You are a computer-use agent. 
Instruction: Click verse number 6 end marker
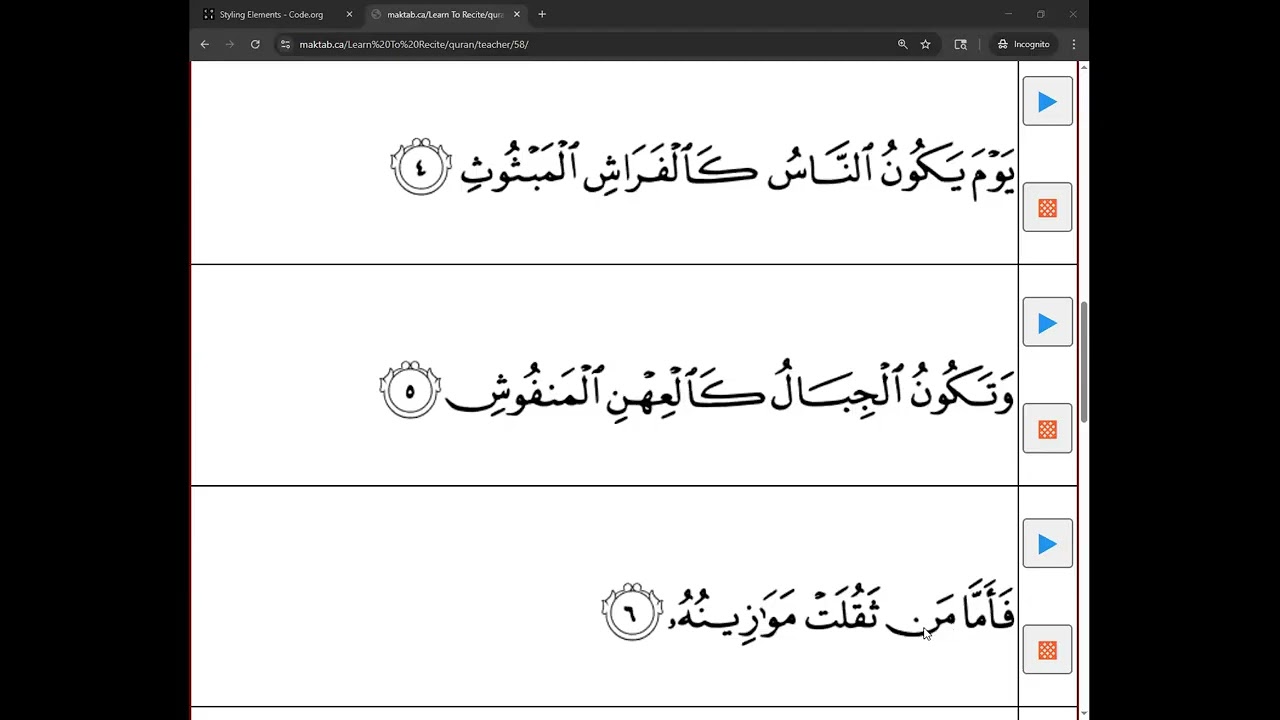632,611
